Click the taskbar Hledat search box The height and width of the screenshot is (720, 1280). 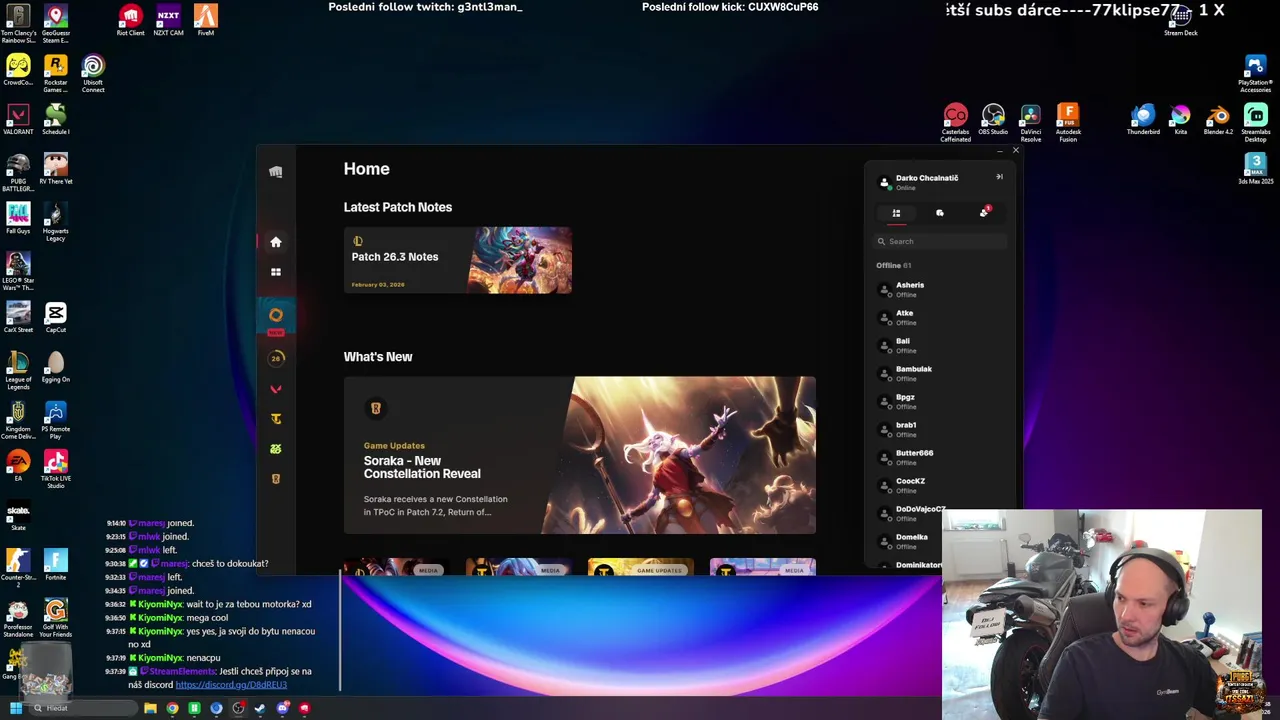84,708
